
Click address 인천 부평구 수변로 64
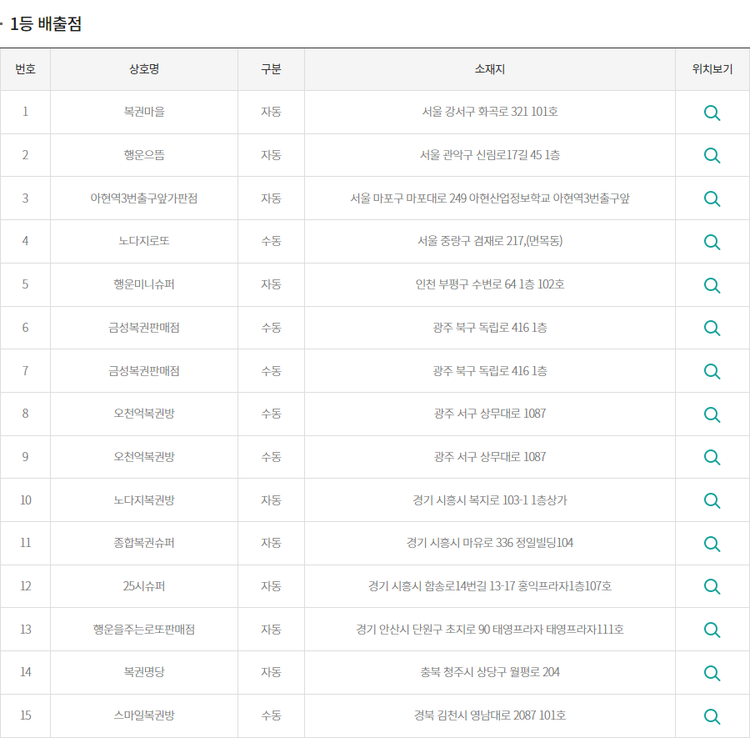coord(465,285)
